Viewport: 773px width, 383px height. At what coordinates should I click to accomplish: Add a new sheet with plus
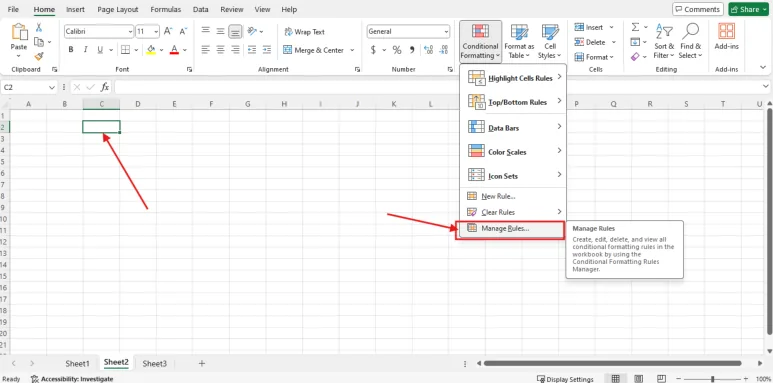202,364
